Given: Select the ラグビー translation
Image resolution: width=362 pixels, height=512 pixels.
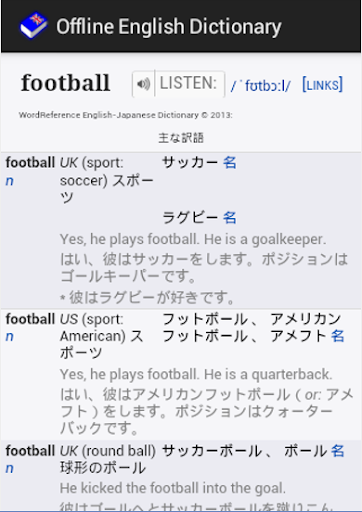Looking at the screenshot, I should (190, 218).
